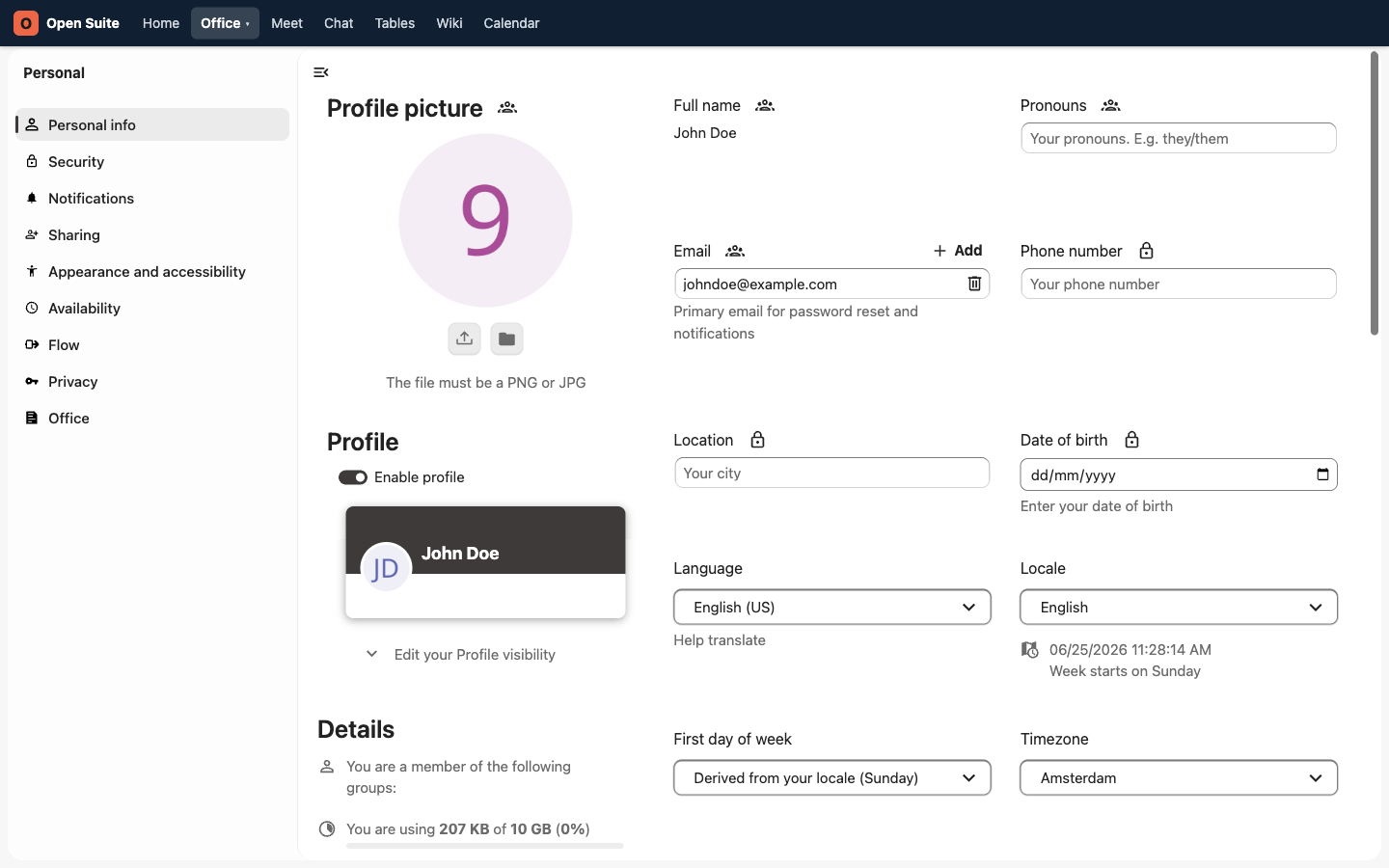Choose profile picture from files folder icon

pos(506,339)
